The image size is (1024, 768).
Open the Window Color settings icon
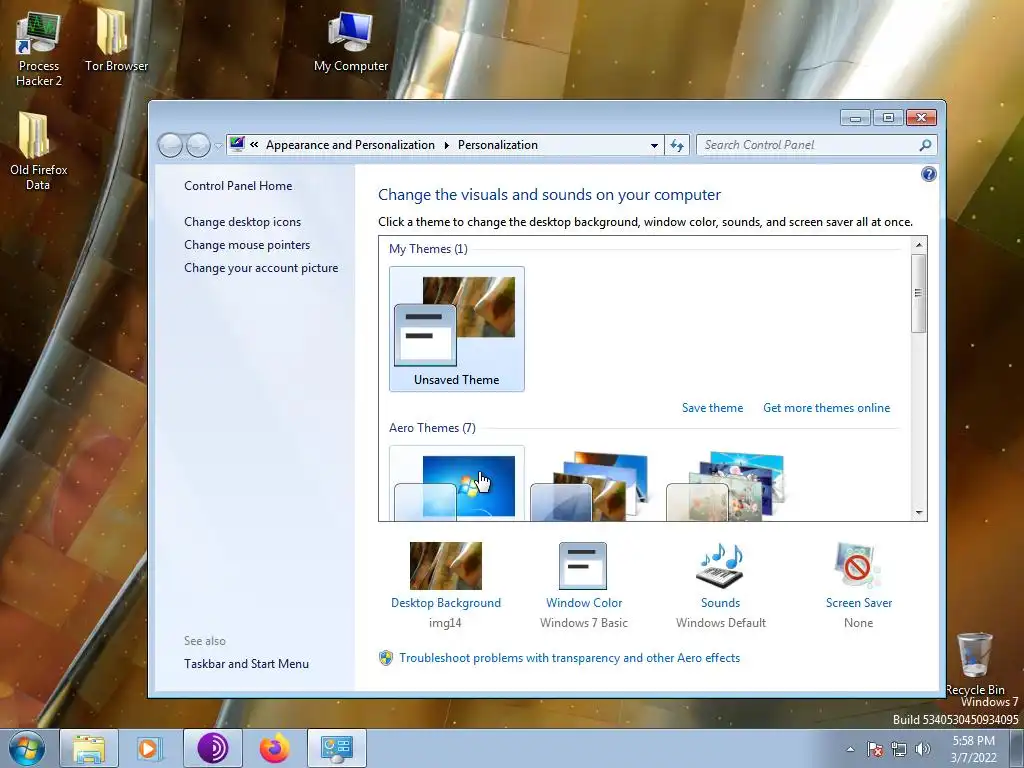click(583, 566)
